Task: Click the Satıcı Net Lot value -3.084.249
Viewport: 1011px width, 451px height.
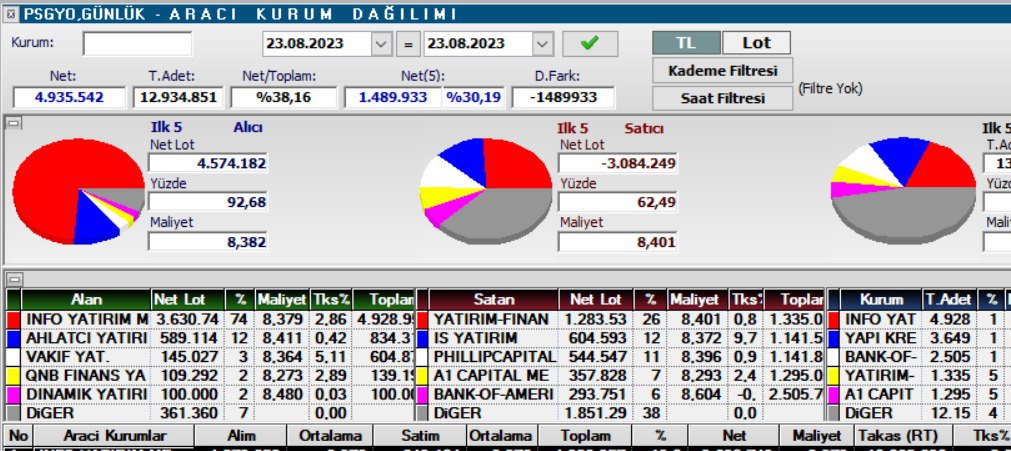Action: (618, 163)
